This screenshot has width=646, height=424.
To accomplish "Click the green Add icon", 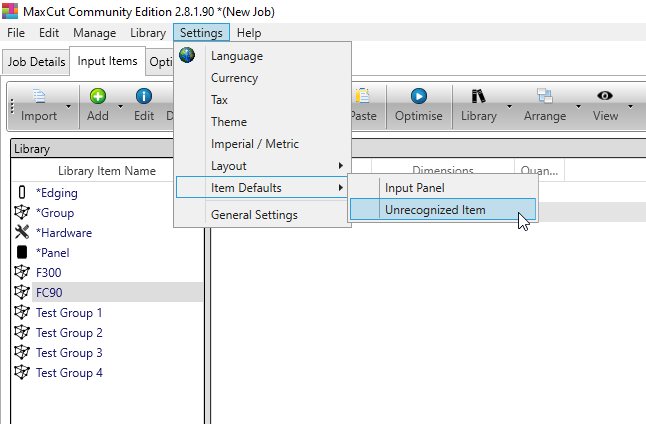I will [98, 96].
